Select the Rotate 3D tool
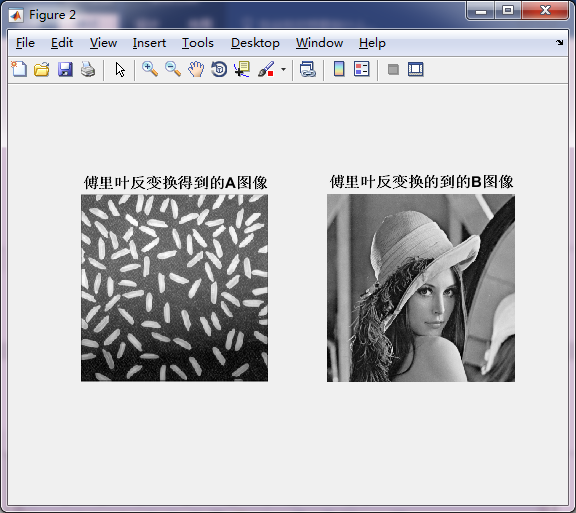The height and width of the screenshot is (513, 576). click(219, 69)
